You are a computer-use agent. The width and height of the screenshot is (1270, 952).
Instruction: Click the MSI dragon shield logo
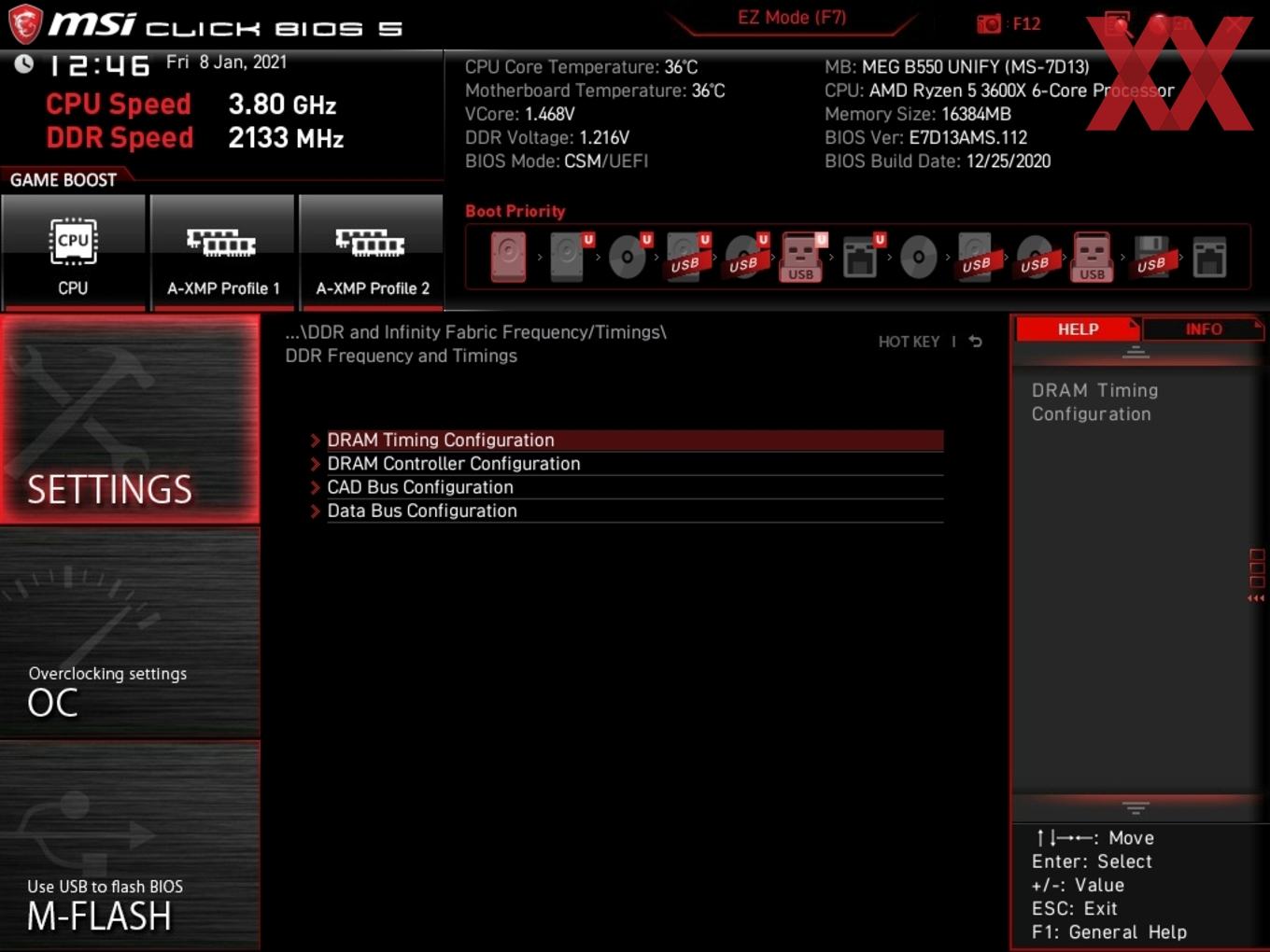tap(25, 23)
